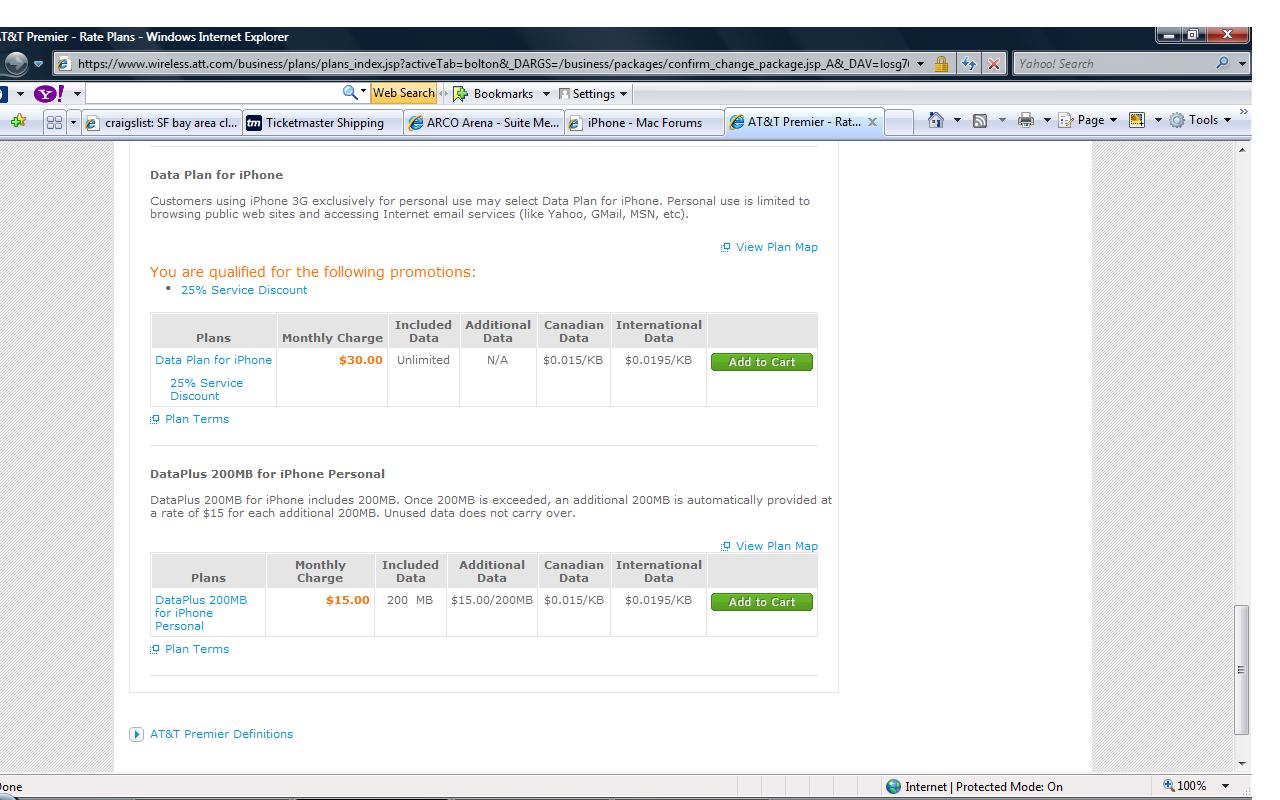Click in the Yahoo toolbar search field

[212, 93]
